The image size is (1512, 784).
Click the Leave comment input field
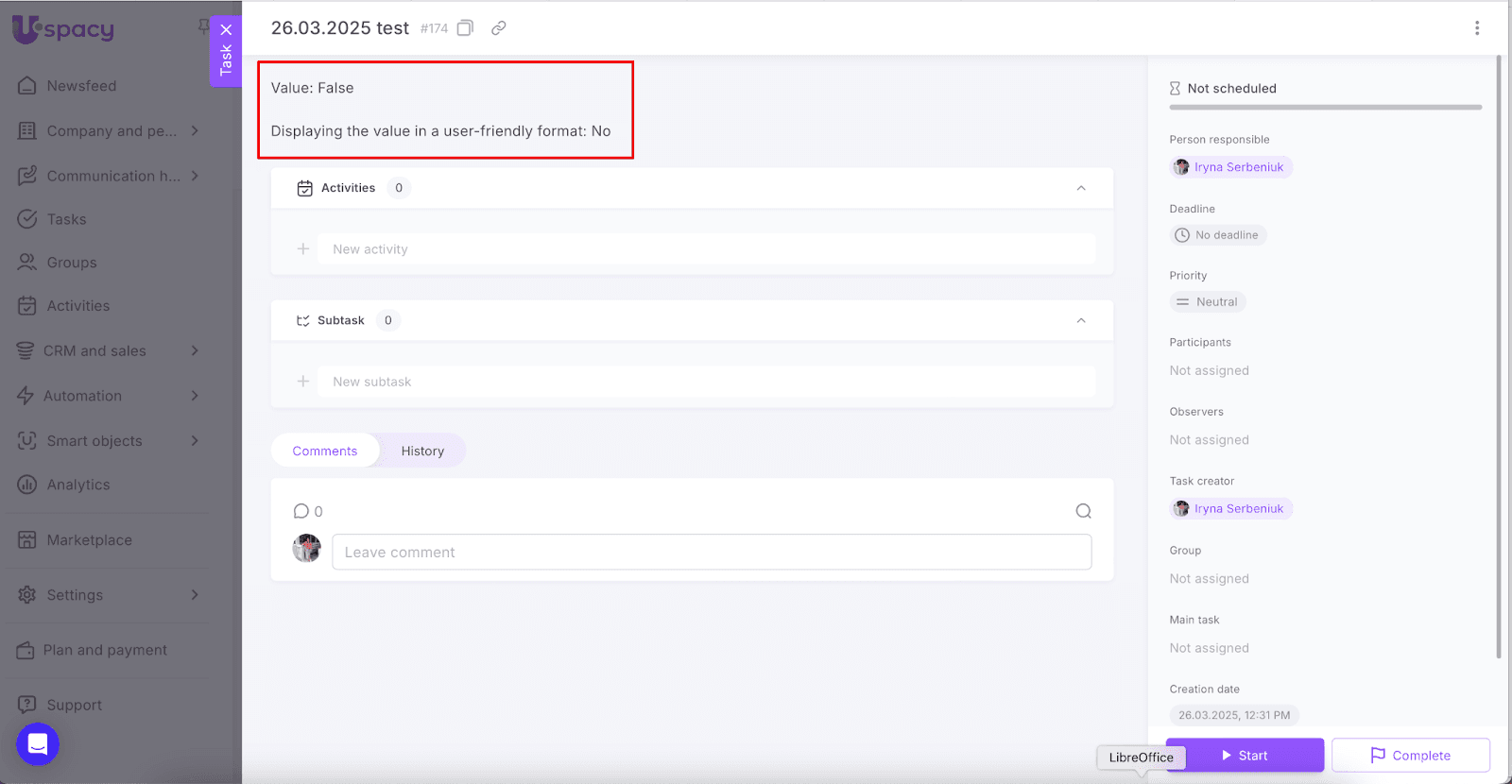712,553
